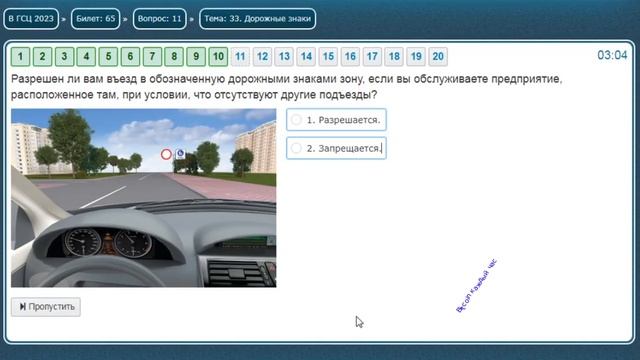Click the question text starting 'Разрешен ли вам въезд'

coord(287,87)
